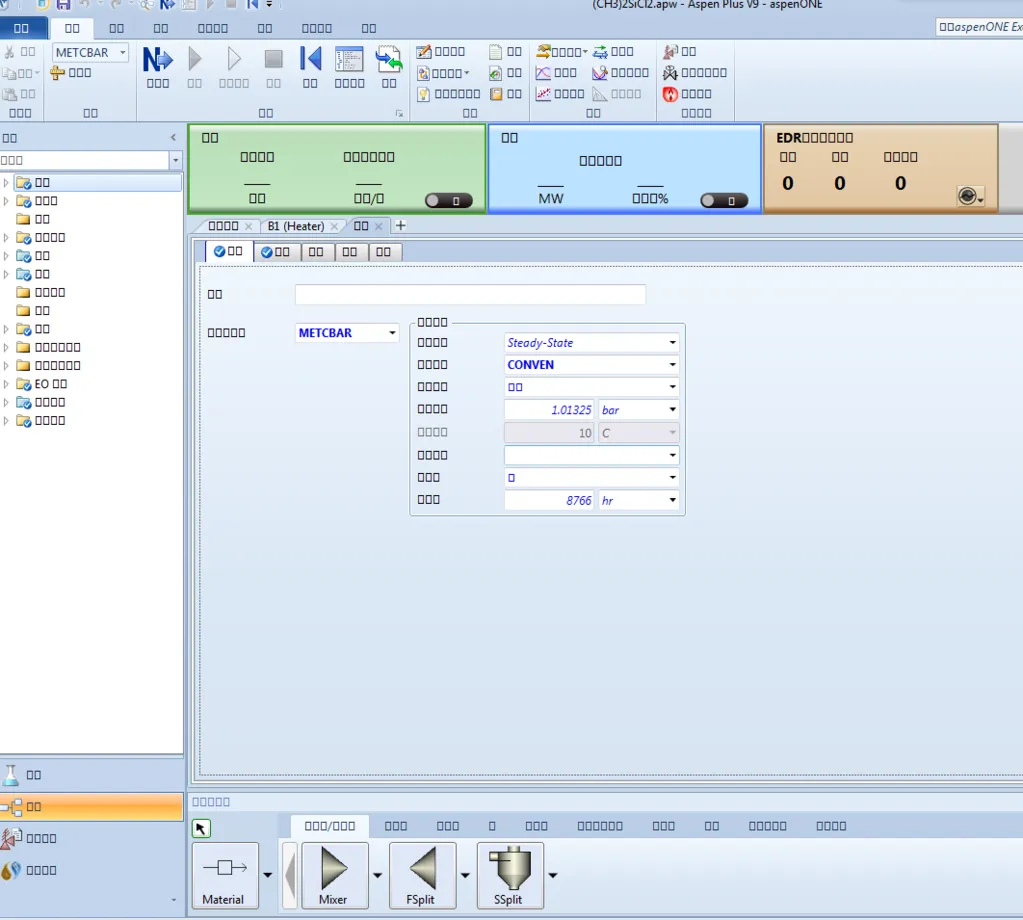Viewport: 1023px width, 920px height.
Task: Open the Safety Analysis environment with tower icon
Action: pyautogui.click(x=91, y=838)
